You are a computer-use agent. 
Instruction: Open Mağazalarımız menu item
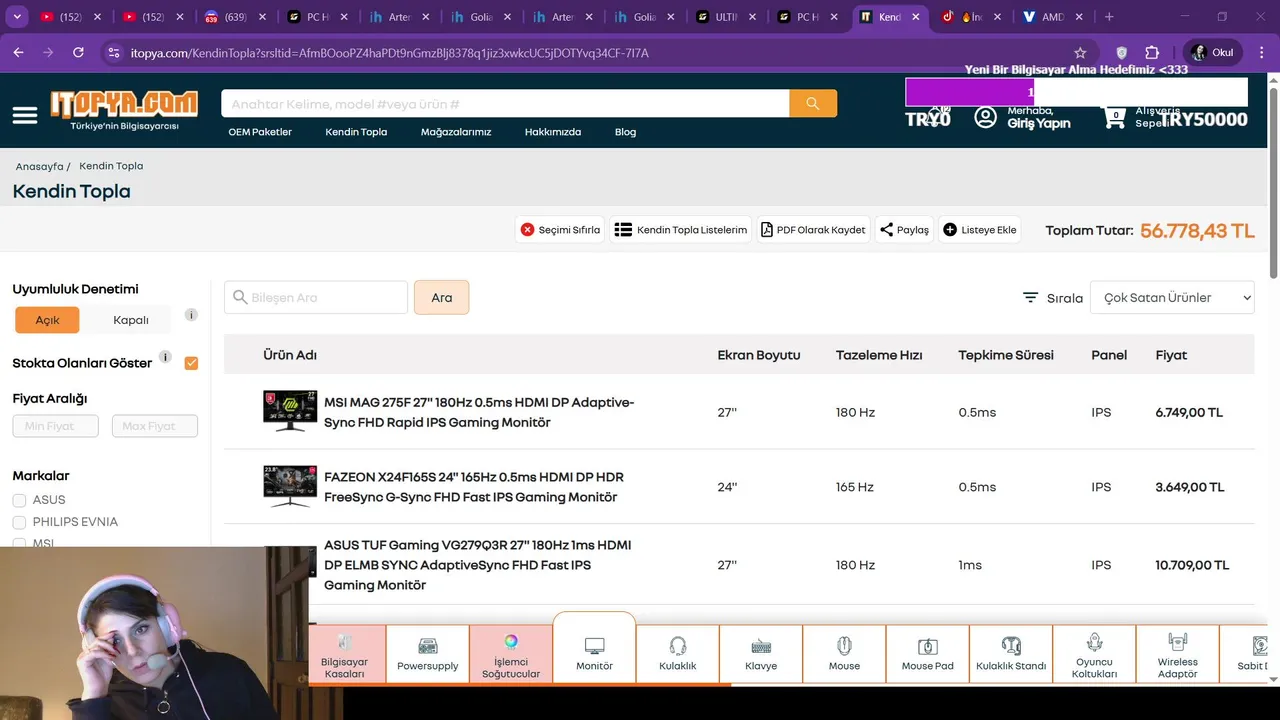456,132
